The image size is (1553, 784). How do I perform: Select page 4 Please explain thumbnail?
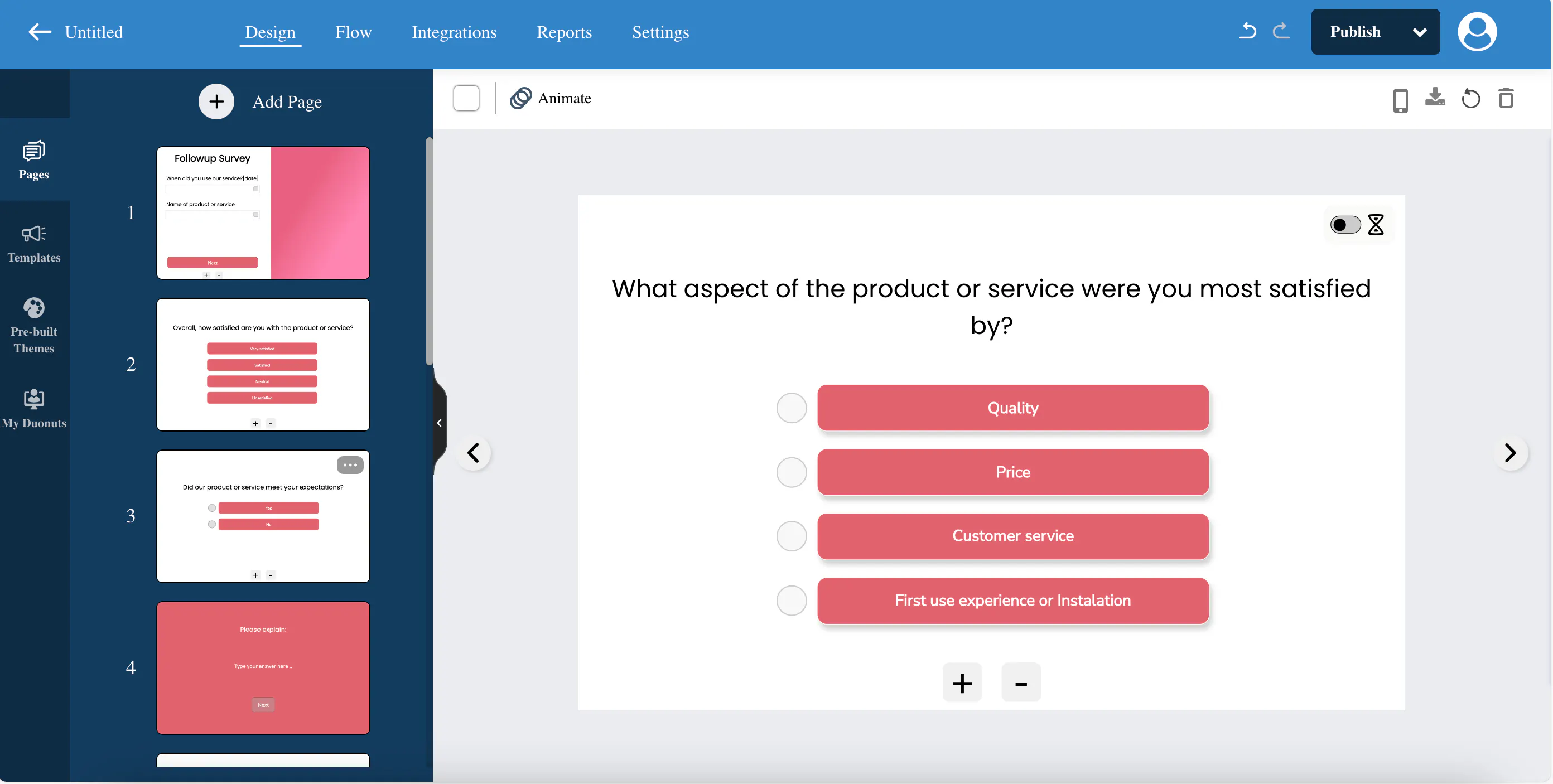(263, 667)
